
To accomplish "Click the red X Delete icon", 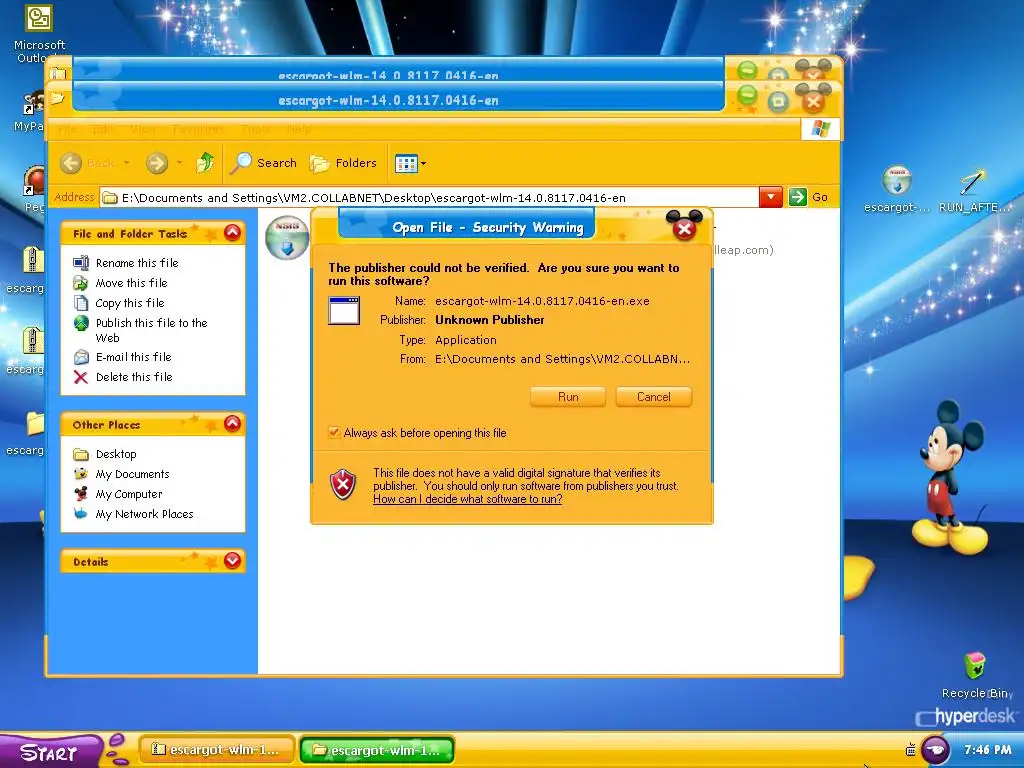I will tap(80, 377).
